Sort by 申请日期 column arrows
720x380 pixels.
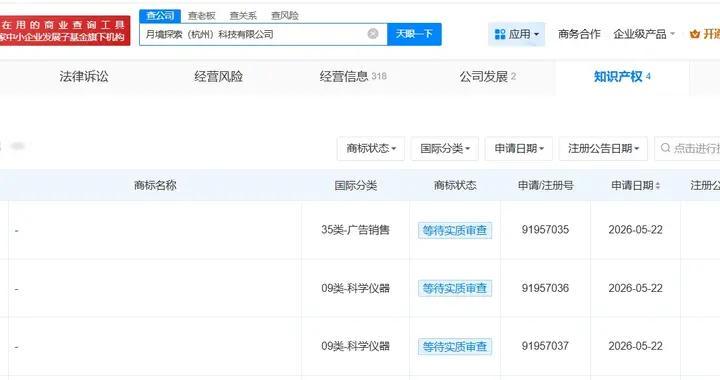click(x=658, y=185)
